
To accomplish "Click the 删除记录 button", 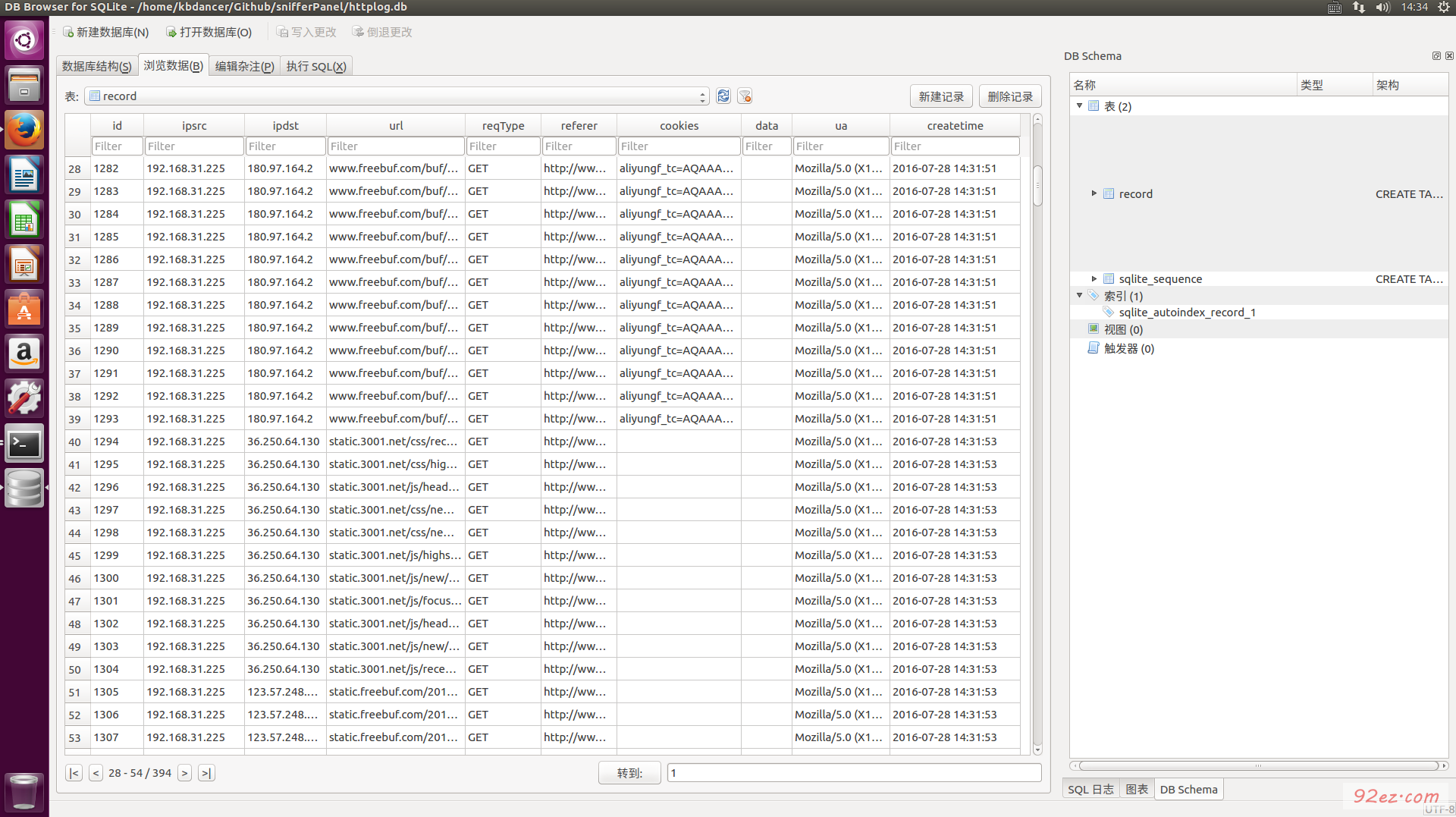I will coord(1010,96).
